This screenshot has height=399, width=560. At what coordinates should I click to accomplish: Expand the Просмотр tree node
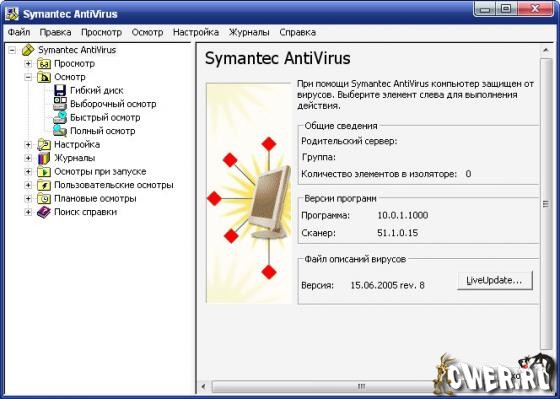(28, 64)
